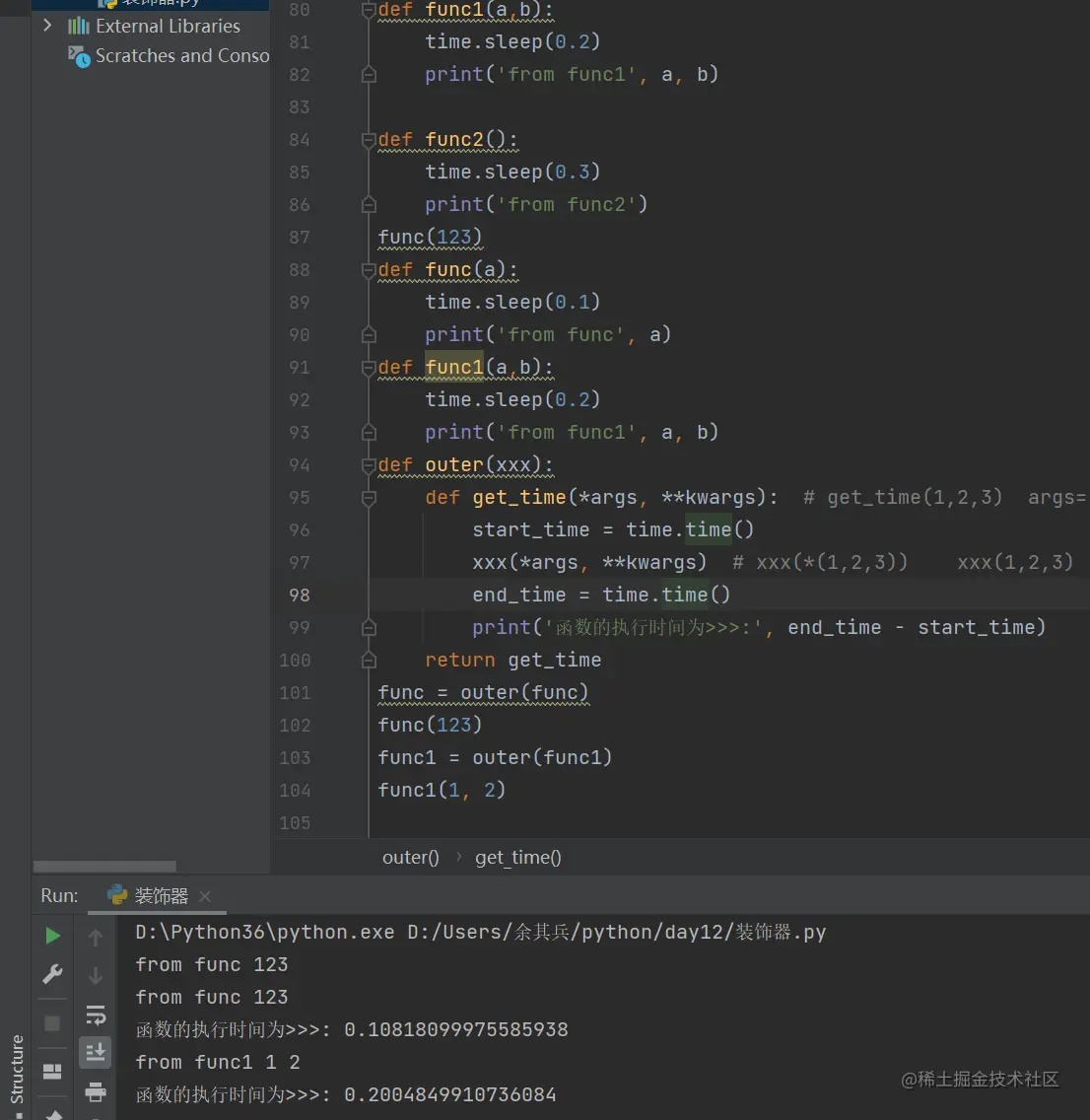Screen dimensions: 1090x1120
Task: Click 'func = outer(func)' on line 101
Action: coord(483,693)
